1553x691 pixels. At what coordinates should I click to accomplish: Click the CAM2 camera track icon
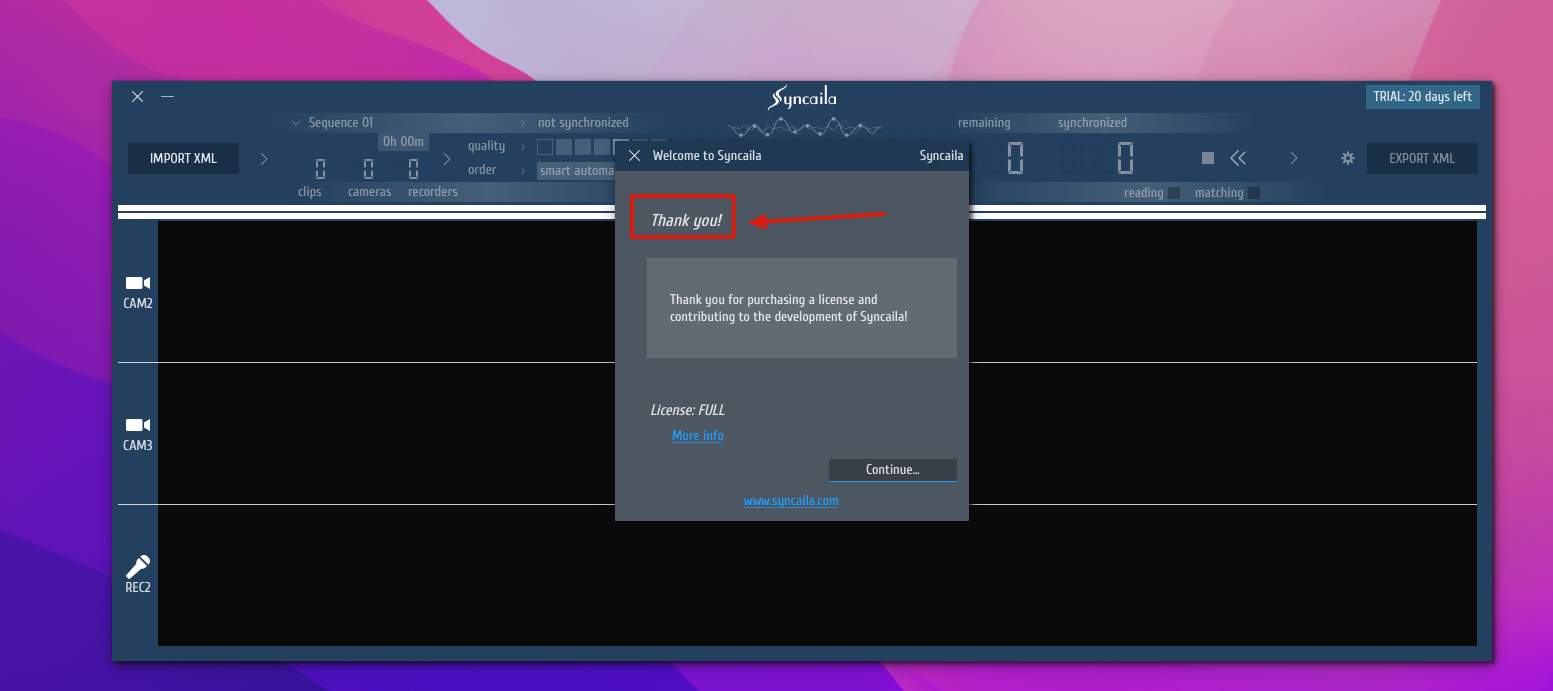(x=137, y=284)
